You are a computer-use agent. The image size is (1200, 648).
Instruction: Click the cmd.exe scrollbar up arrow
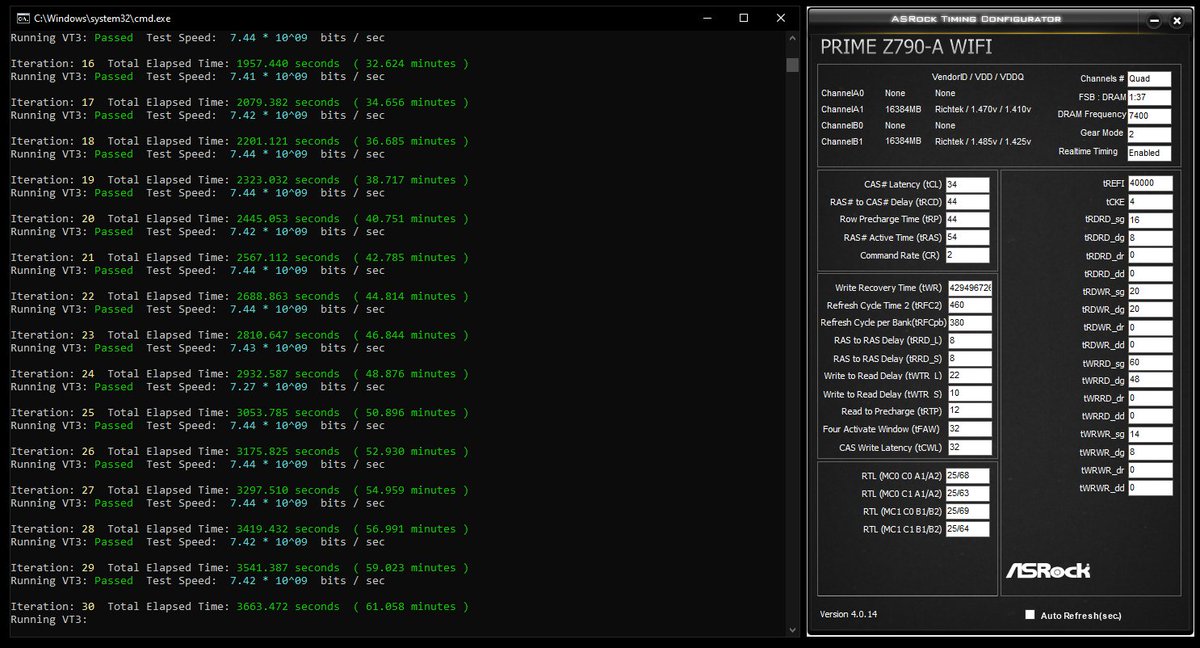coord(792,40)
